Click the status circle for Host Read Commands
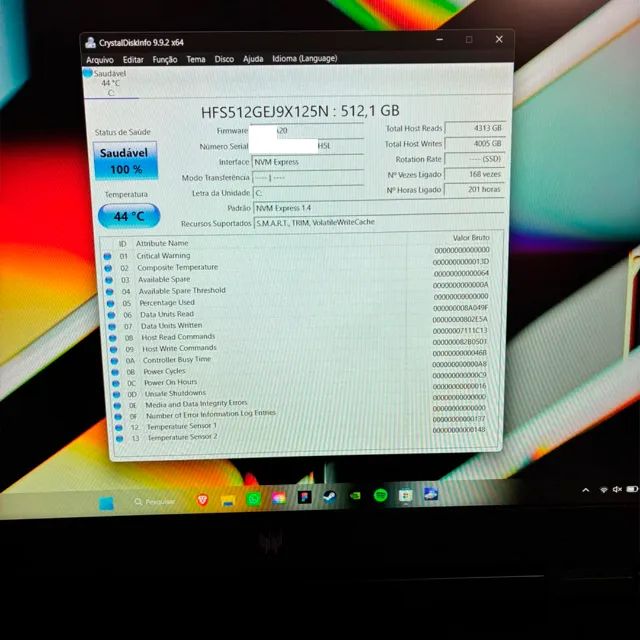The image size is (640, 640). tap(113, 338)
